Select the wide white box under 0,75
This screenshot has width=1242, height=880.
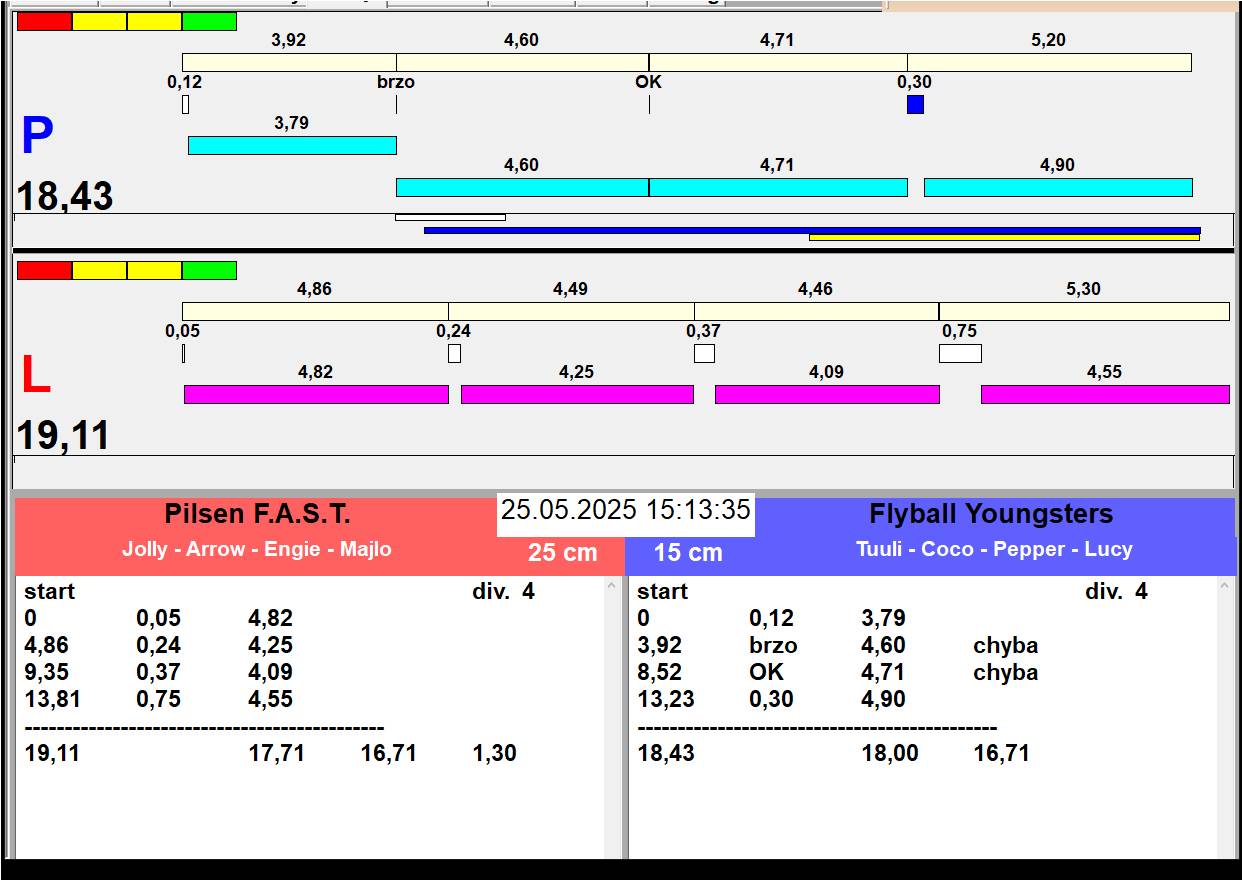click(x=960, y=353)
